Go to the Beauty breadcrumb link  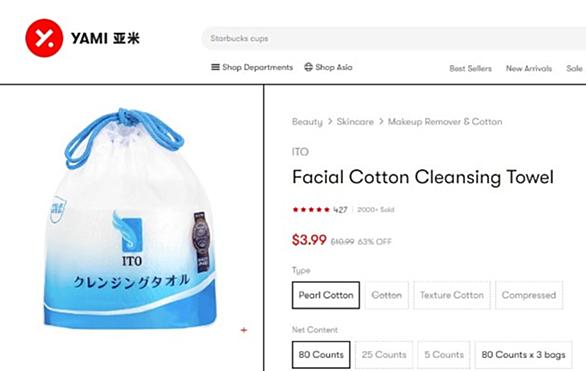[x=307, y=122]
